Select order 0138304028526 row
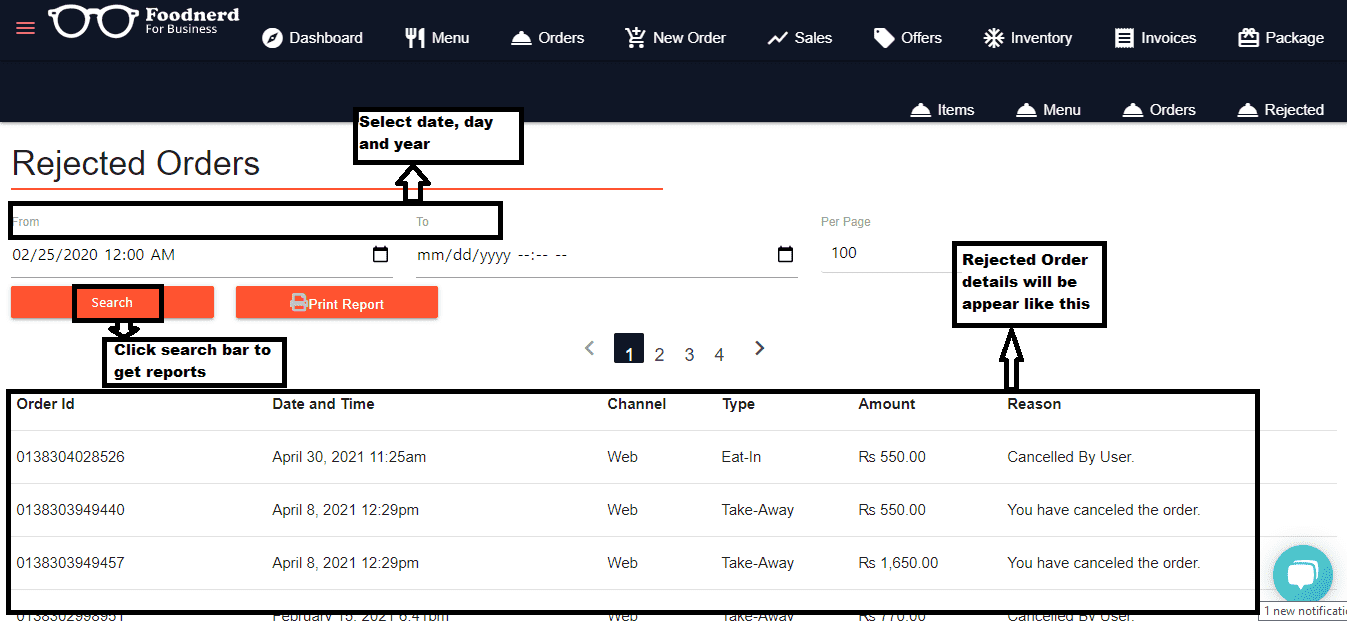 70,457
